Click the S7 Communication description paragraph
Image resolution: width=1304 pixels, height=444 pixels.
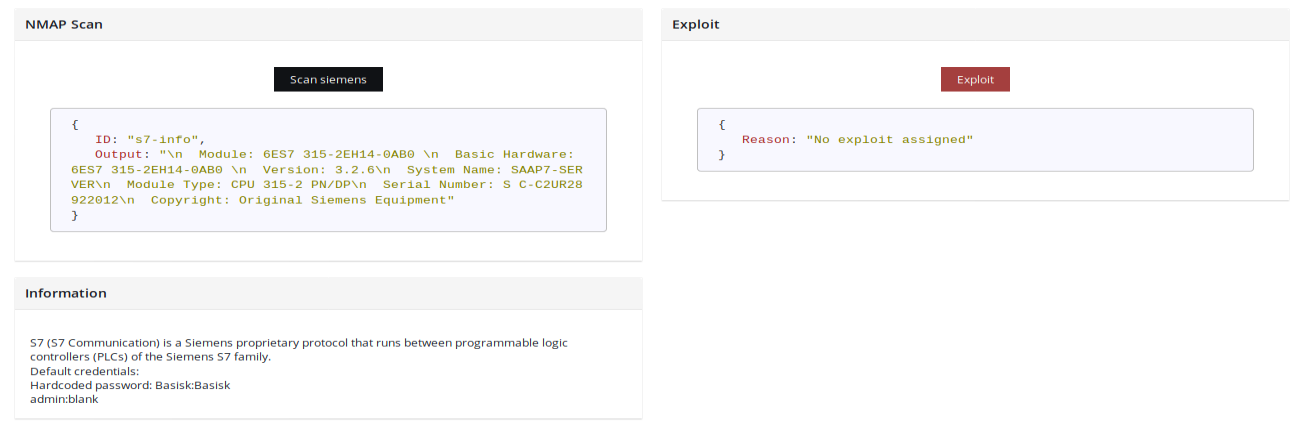298,349
